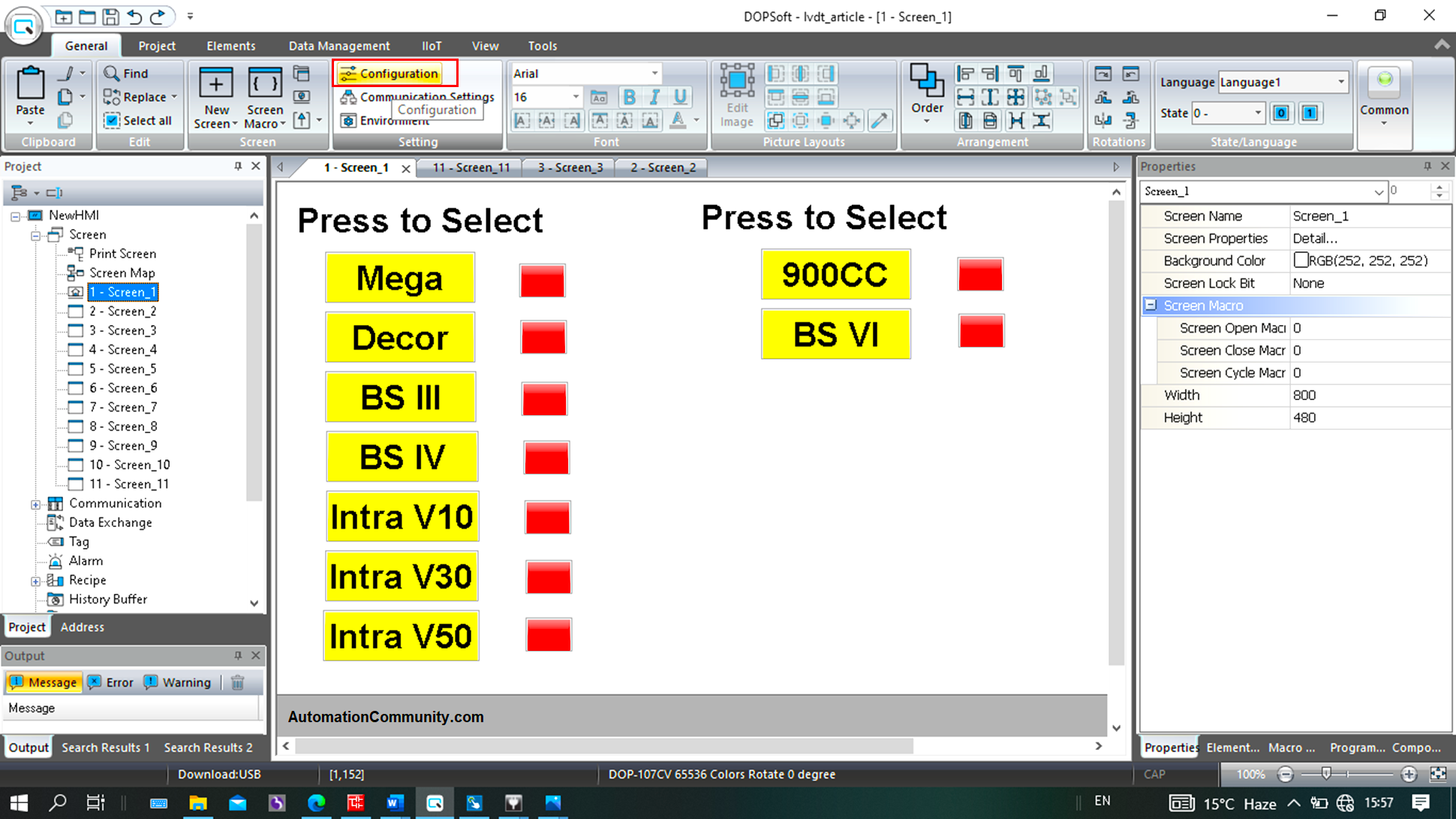The height and width of the screenshot is (819, 1456).
Task: Switch to the Data Management ribbon tab
Action: point(339,46)
